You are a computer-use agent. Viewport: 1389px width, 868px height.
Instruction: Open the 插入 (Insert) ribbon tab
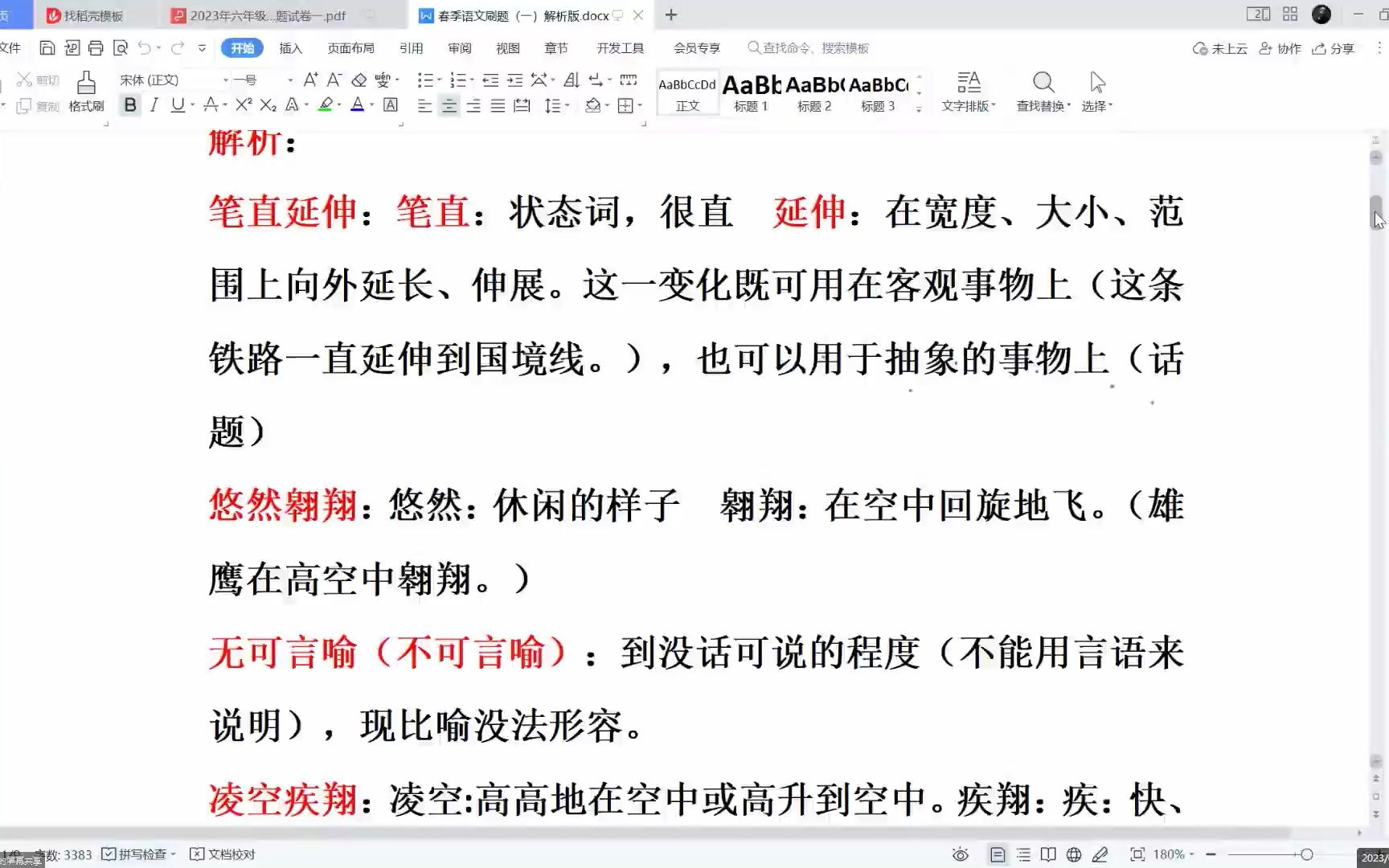coord(291,48)
